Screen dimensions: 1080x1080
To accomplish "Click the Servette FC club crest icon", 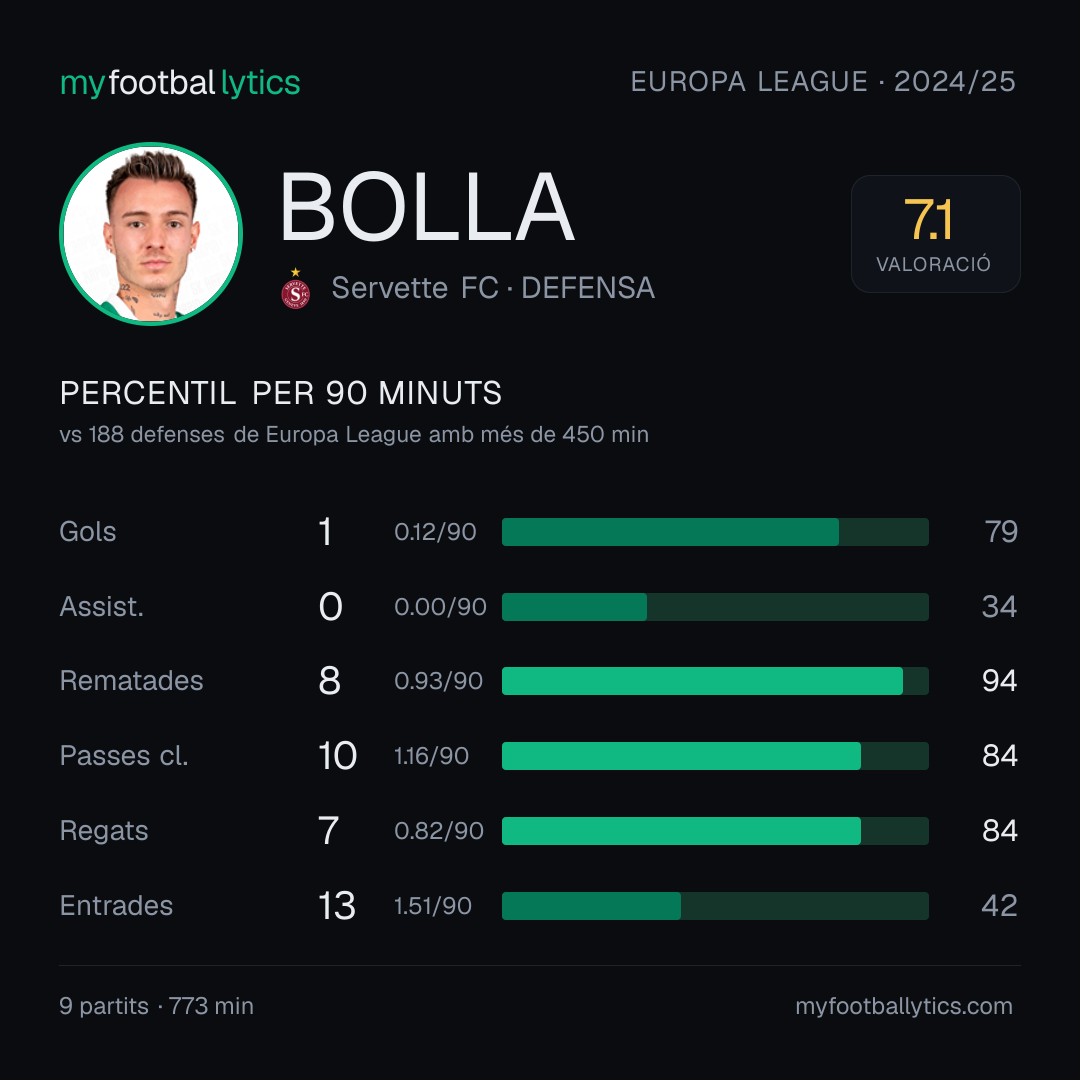I will [x=295, y=289].
